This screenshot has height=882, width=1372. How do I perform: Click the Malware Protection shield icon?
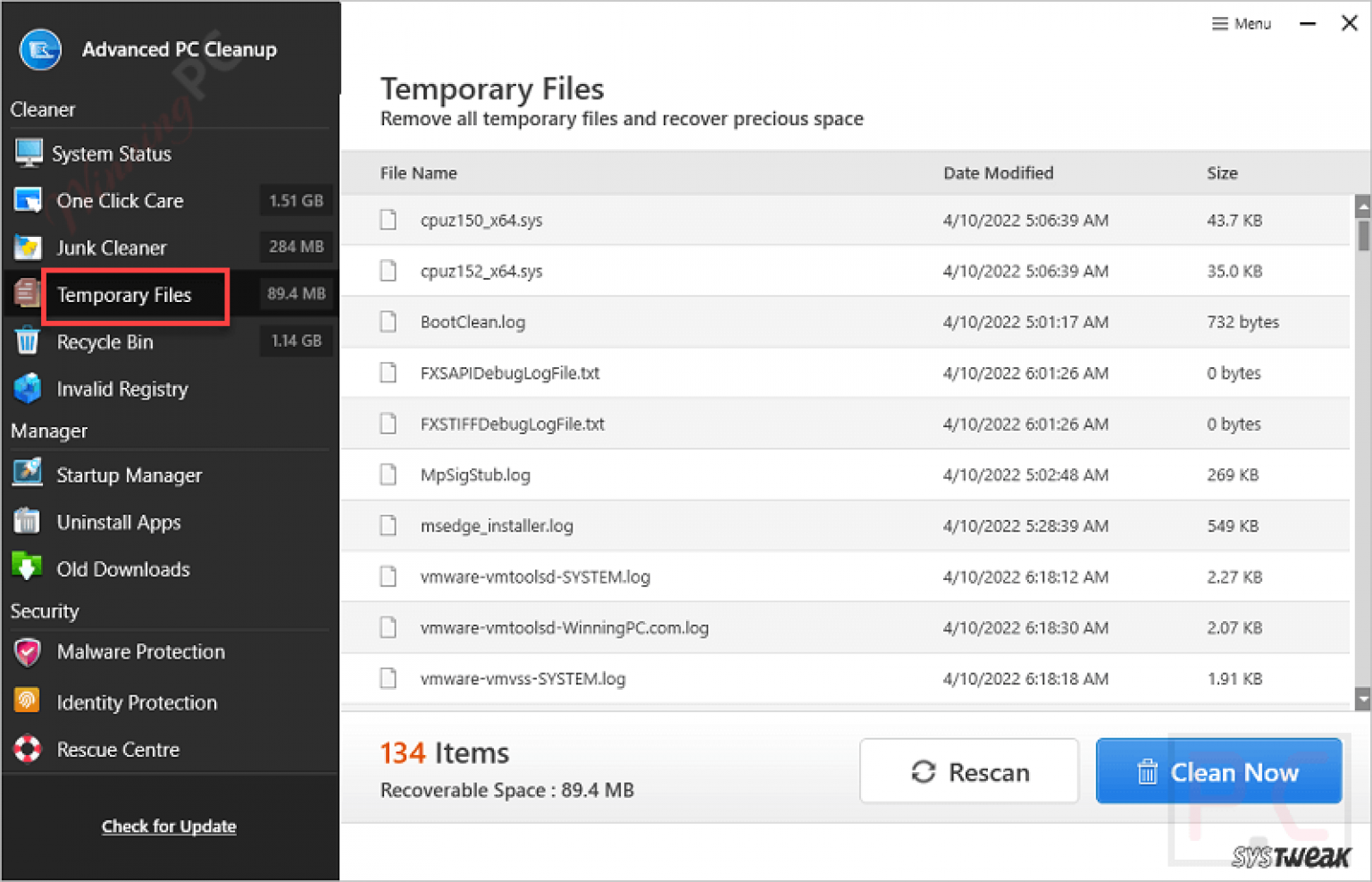[28, 652]
